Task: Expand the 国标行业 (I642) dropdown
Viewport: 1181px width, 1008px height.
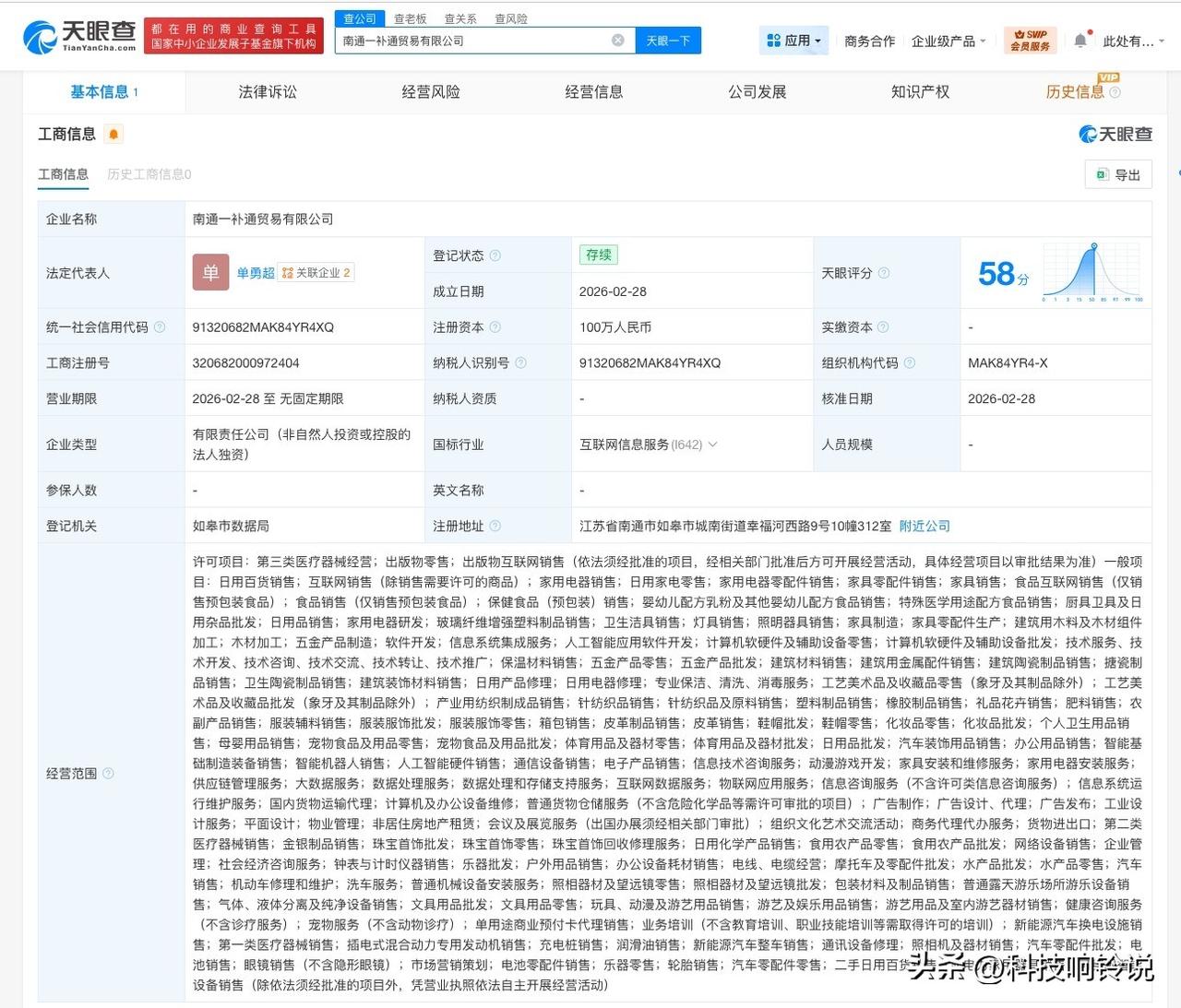Action: coord(712,444)
